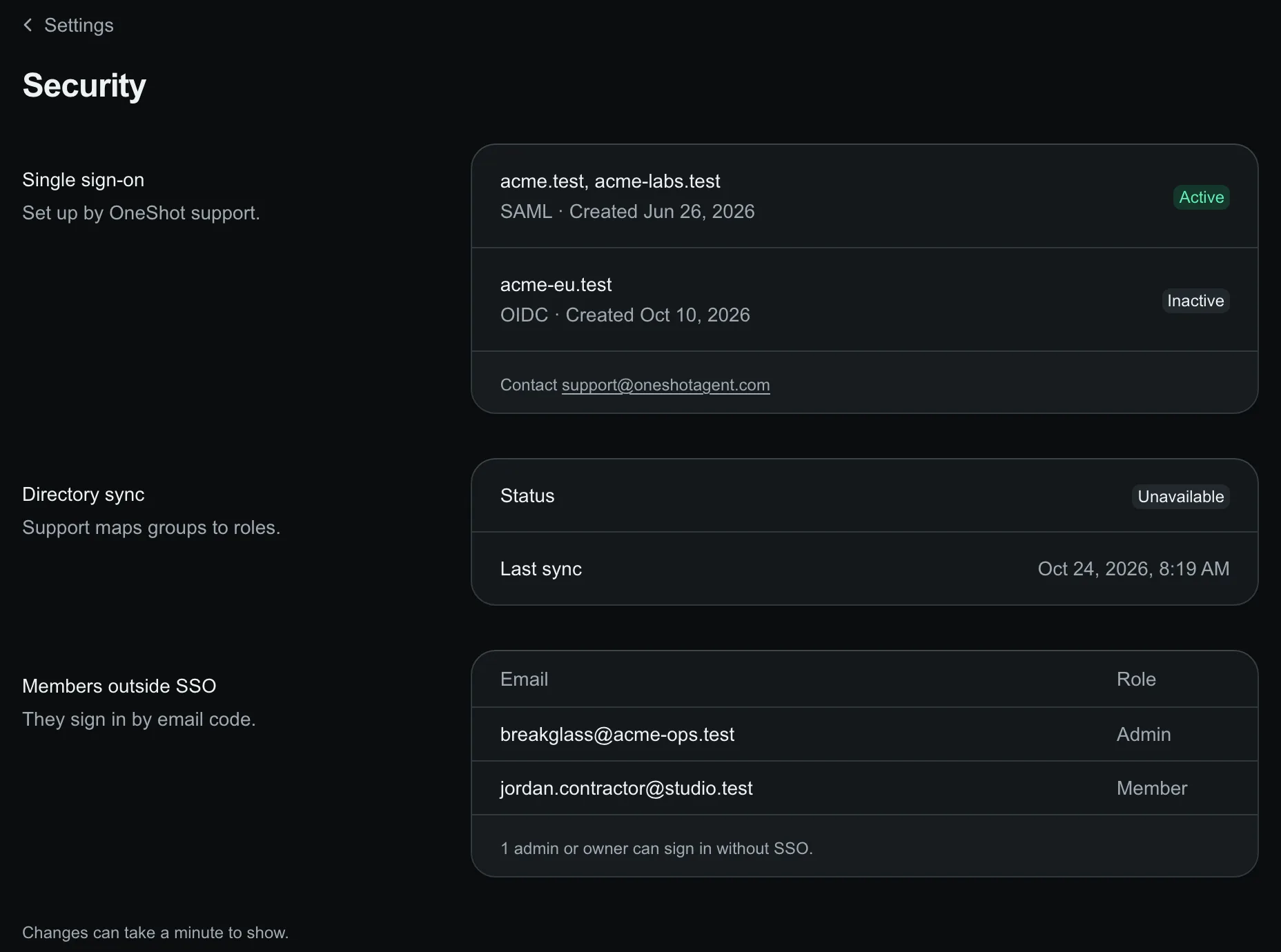Click the Last sync label
This screenshot has width=1281, height=952.
tap(541, 569)
